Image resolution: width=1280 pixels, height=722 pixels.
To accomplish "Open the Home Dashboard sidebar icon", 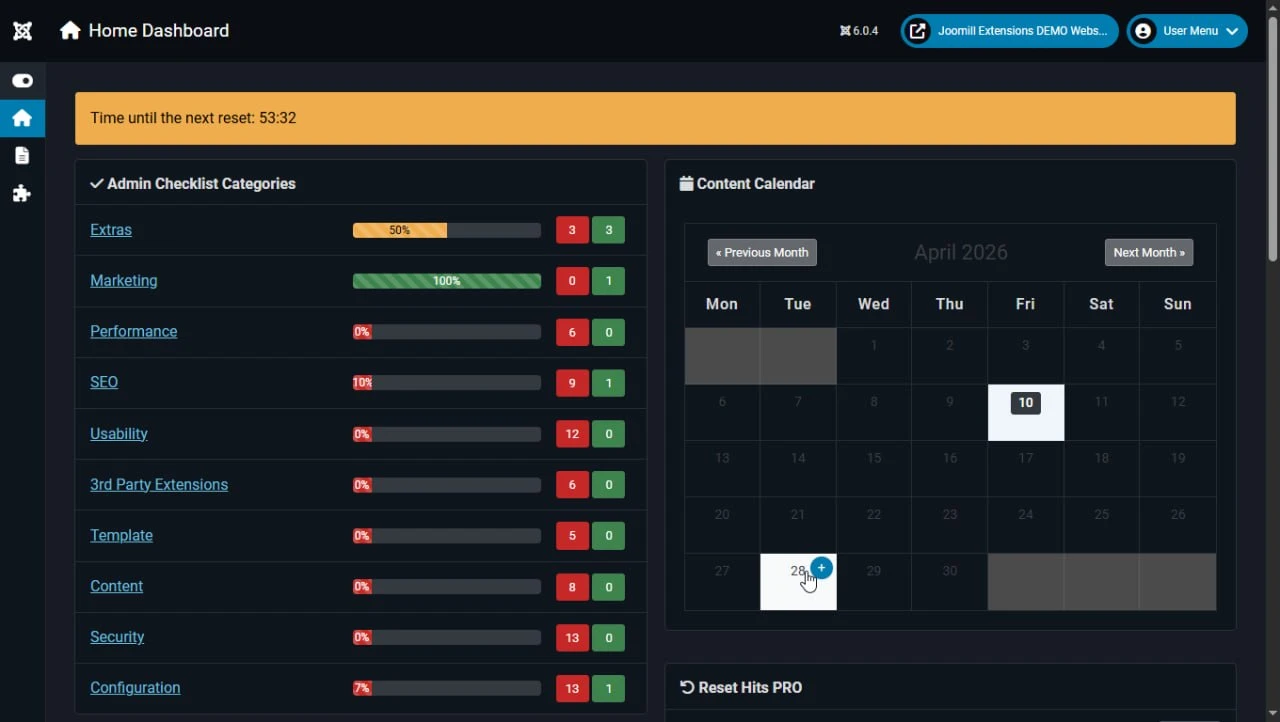I will coord(22,118).
